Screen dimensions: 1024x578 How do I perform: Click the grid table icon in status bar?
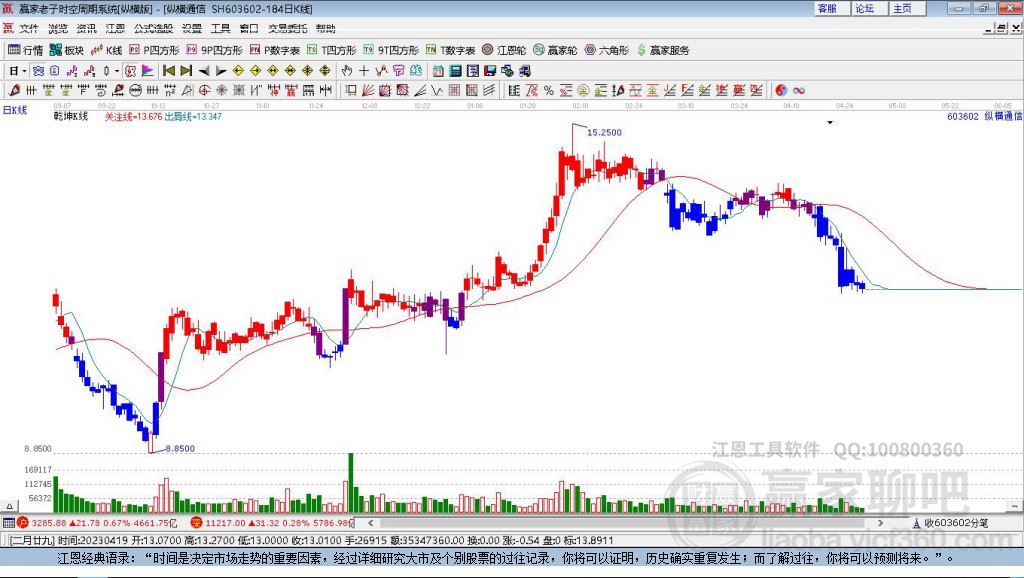pos(8,522)
